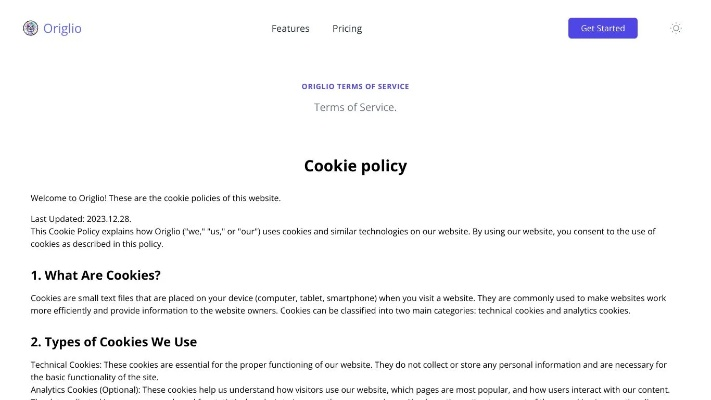Click the Origlio brand name link
Image resolution: width=711 pixels, height=400 pixels.
(62, 28)
